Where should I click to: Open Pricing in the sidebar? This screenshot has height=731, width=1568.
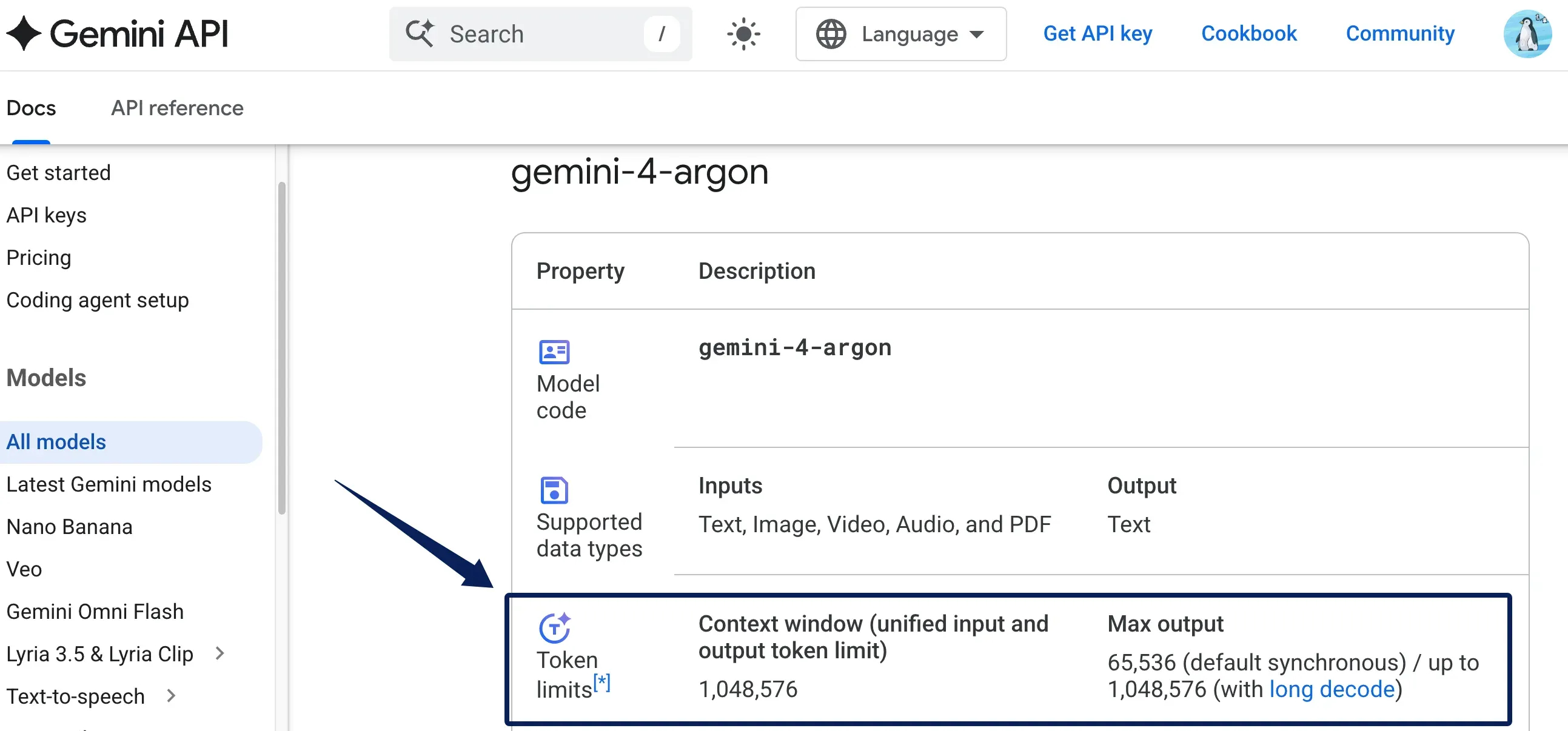coord(39,258)
